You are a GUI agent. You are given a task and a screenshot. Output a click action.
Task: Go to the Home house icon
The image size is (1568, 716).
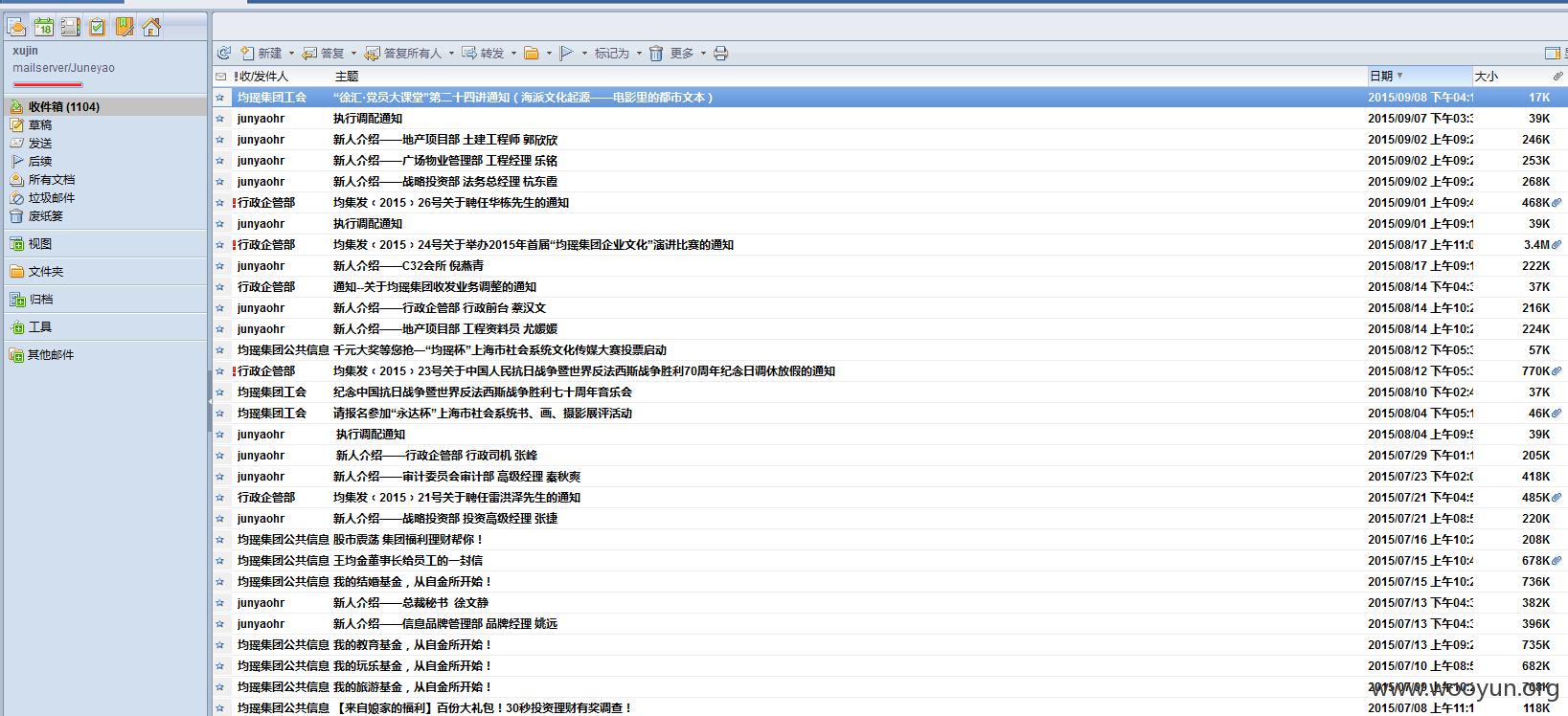[151, 27]
